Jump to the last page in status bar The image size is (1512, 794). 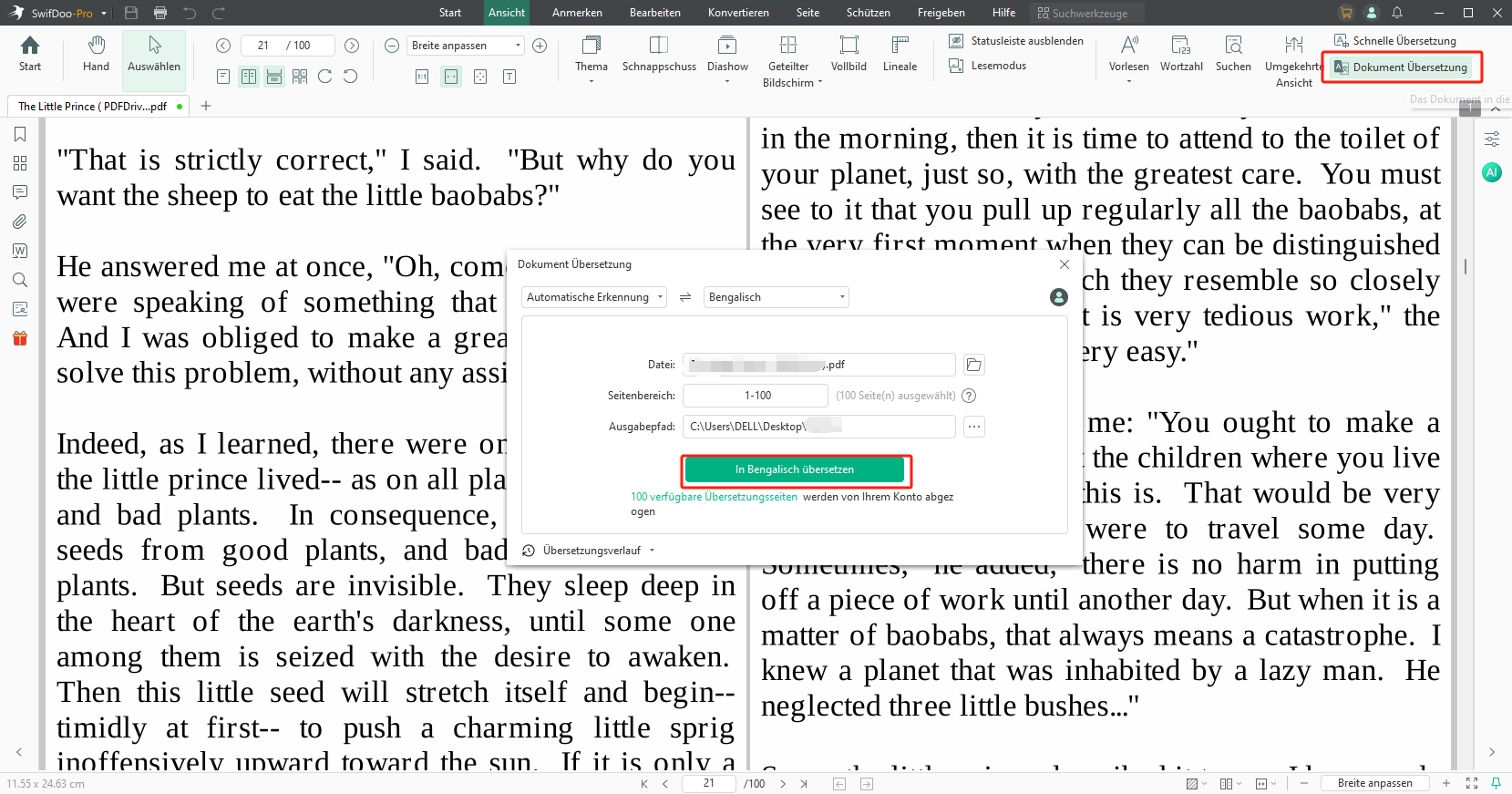pyautogui.click(x=804, y=784)
